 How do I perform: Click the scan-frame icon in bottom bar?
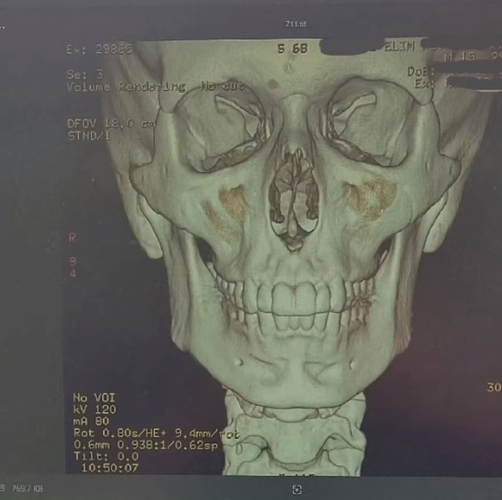tap(297, 489)
